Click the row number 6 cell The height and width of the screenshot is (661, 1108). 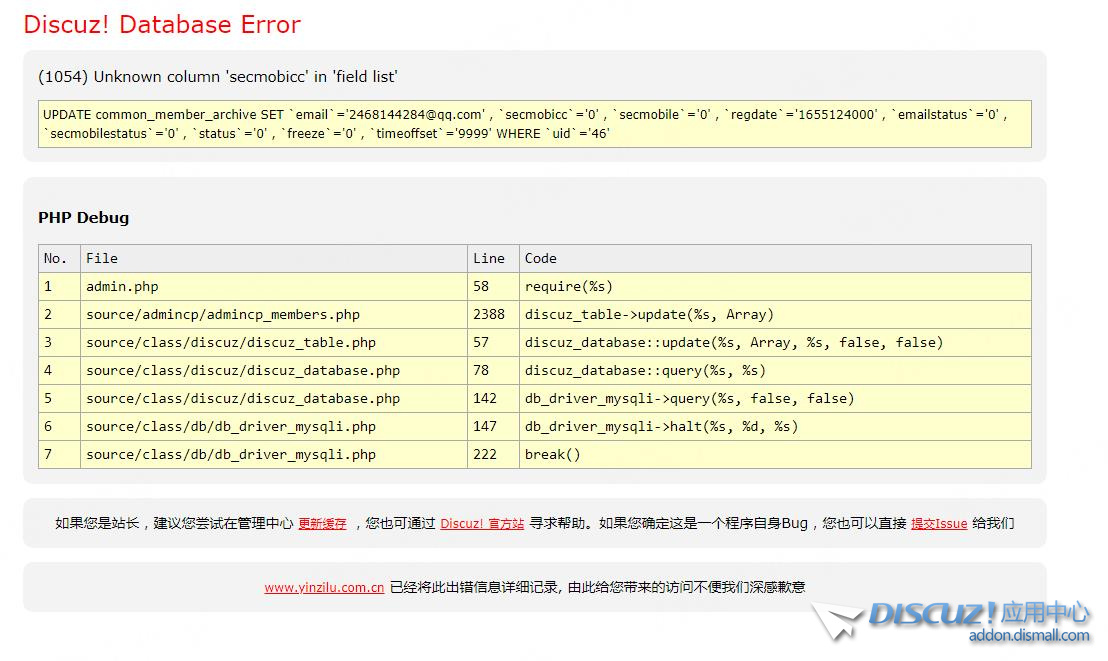pos(59,426)
